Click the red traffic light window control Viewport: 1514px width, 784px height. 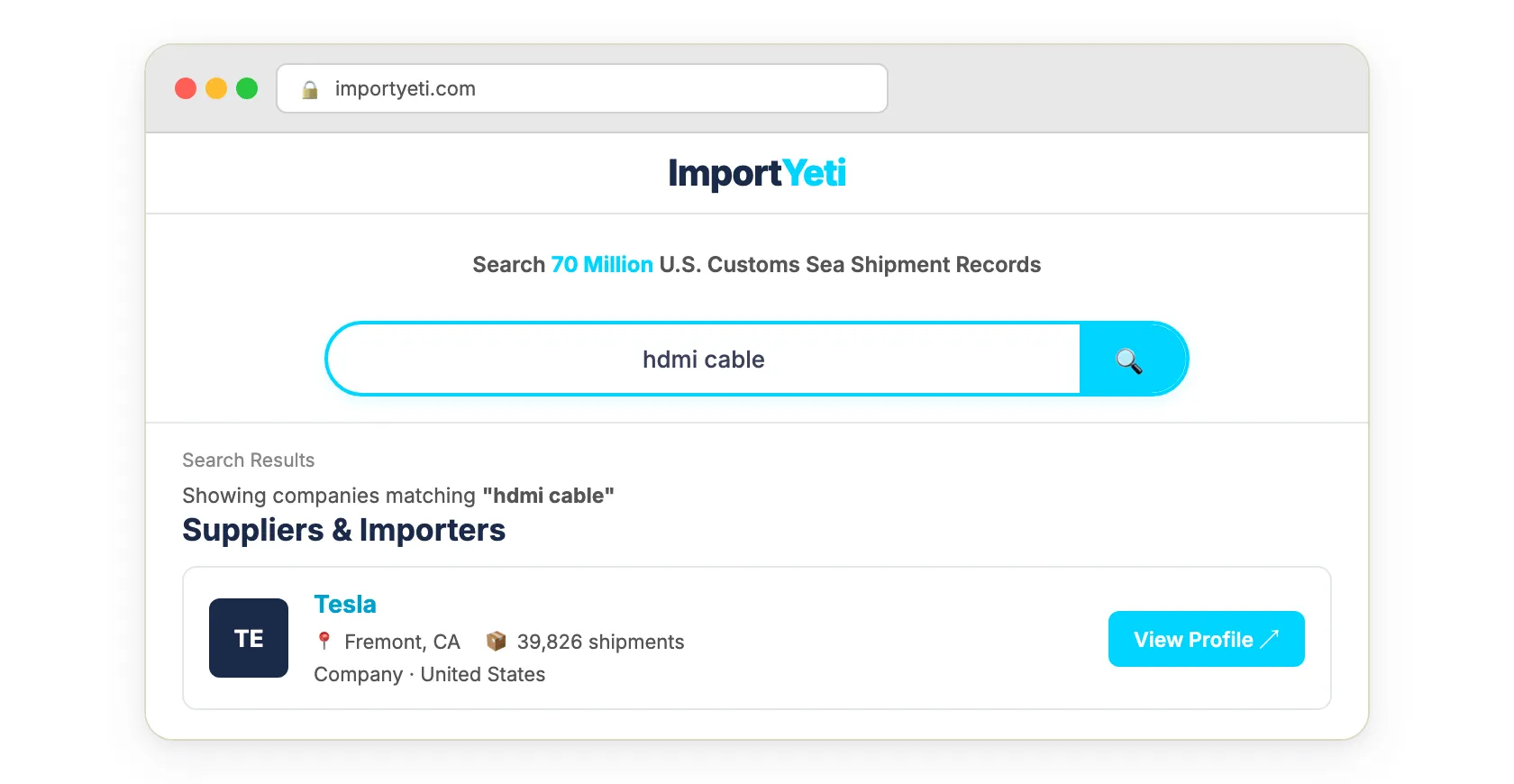[186, 88]
